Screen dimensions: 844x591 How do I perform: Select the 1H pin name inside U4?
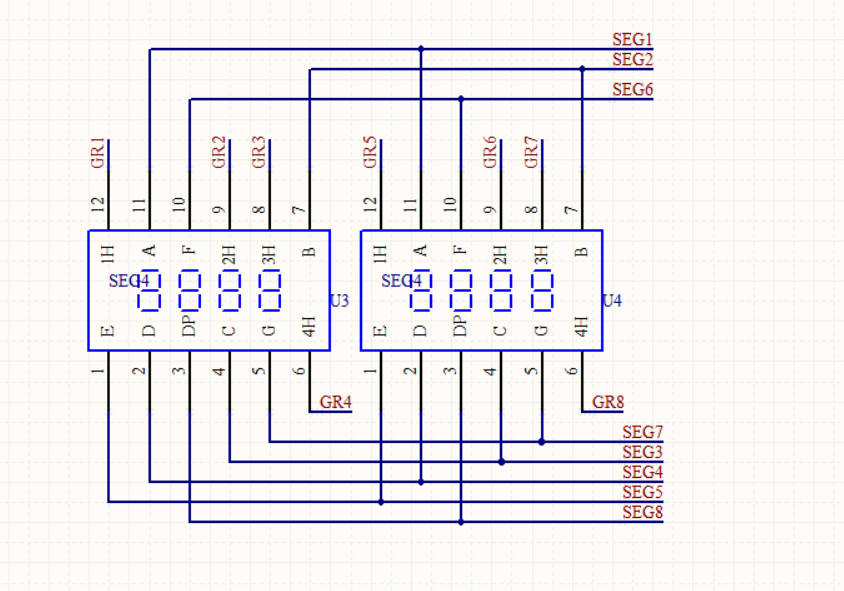pos(380,254)
